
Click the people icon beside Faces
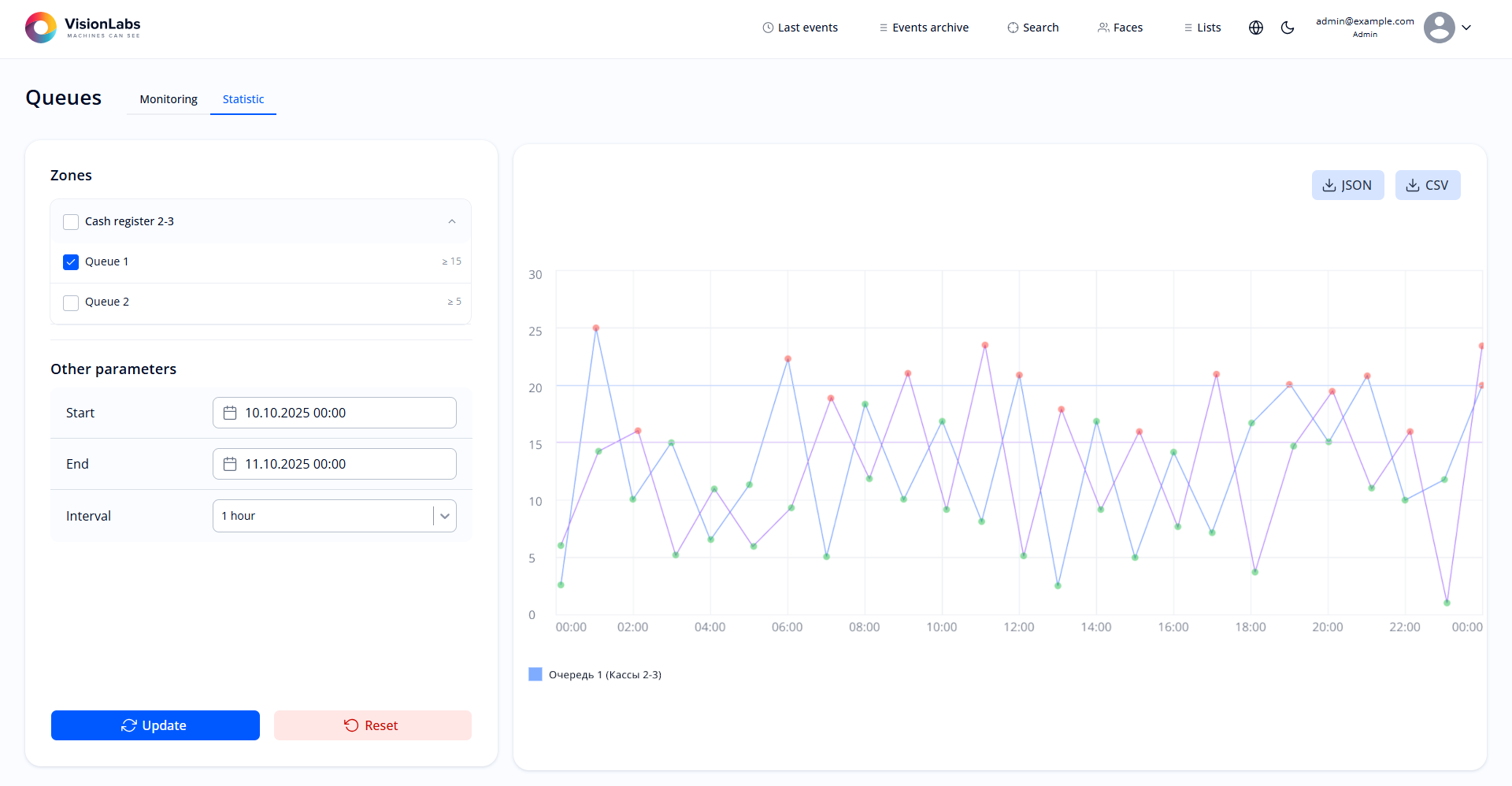click(1103, 28)
